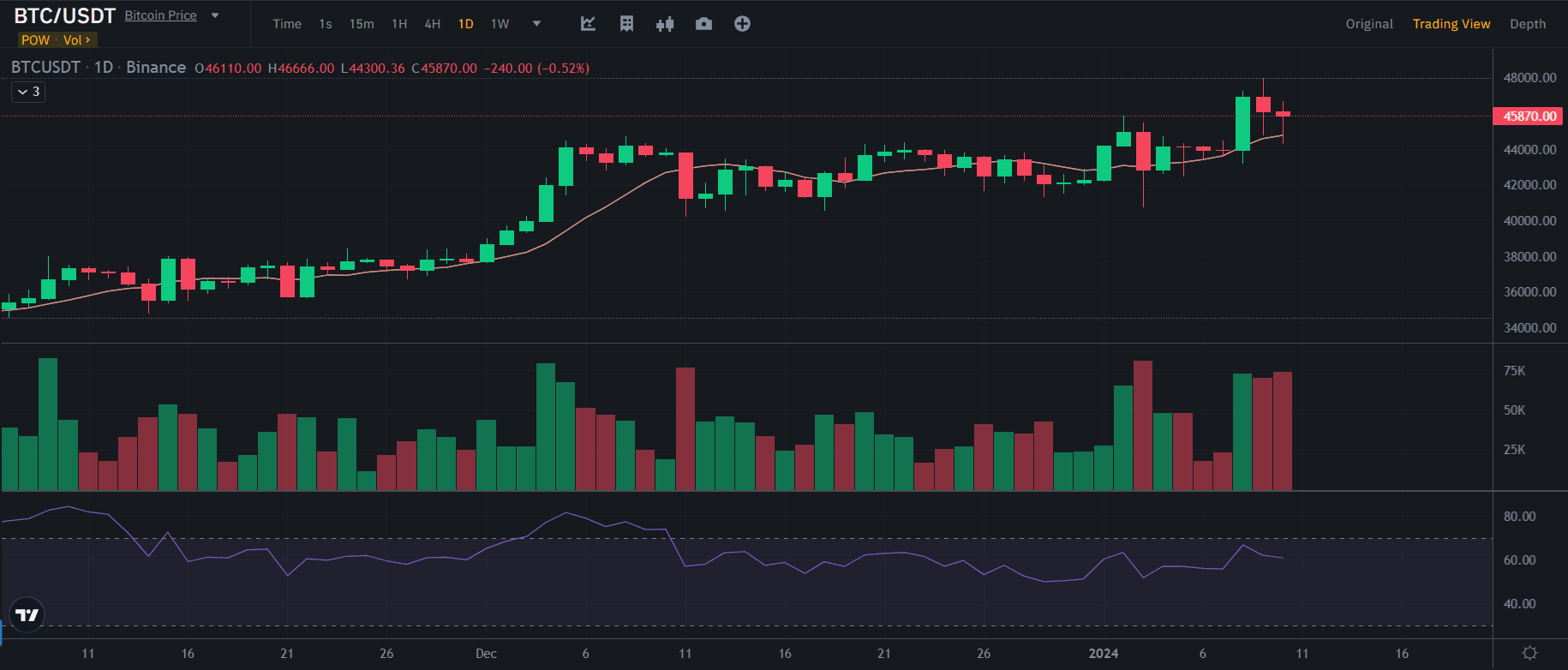Image resolution: width=1568 pixels, height=670 pixels.
Task: Click the red 45870.00 current price label
Action: (x=1529, y=117)
